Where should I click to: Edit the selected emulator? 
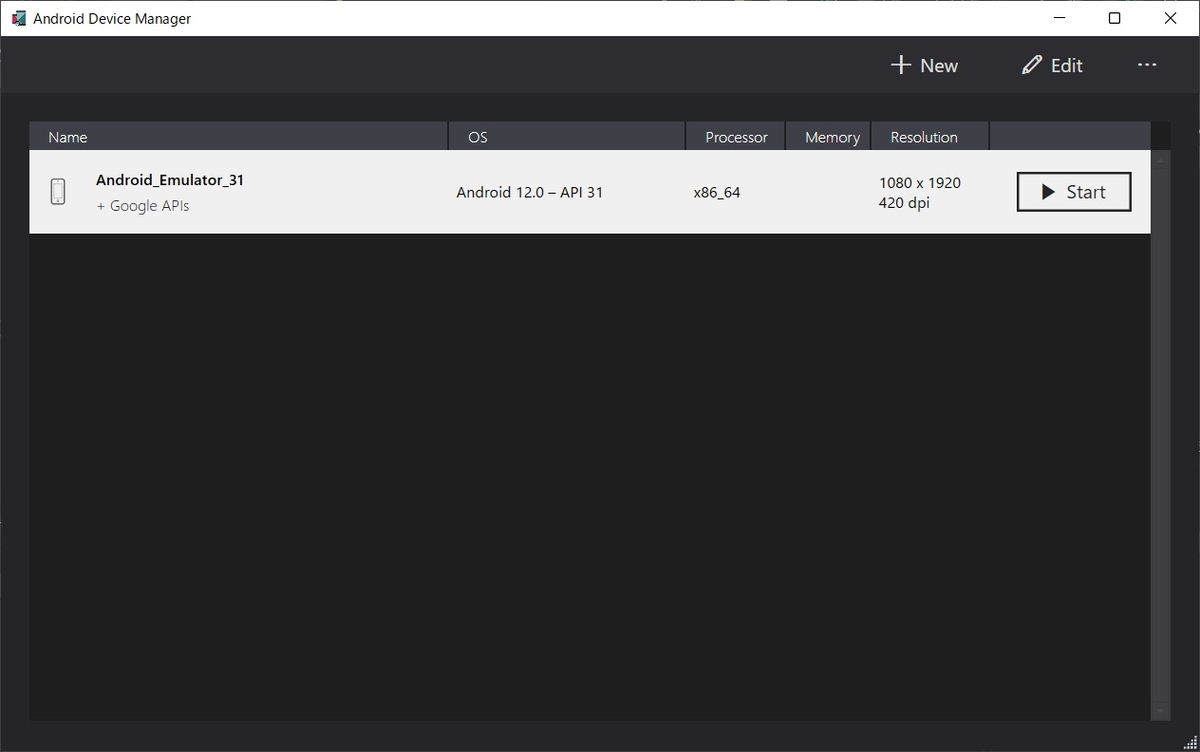(x=1052, y=64)
